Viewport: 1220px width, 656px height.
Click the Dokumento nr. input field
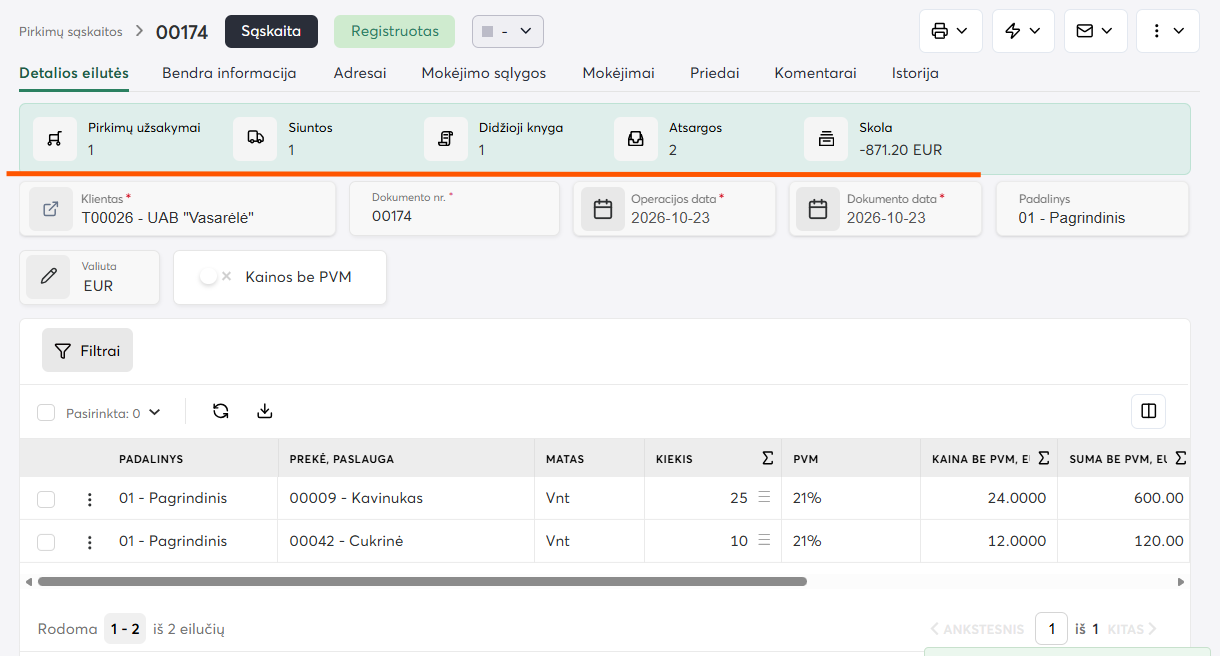pos(454,209)
